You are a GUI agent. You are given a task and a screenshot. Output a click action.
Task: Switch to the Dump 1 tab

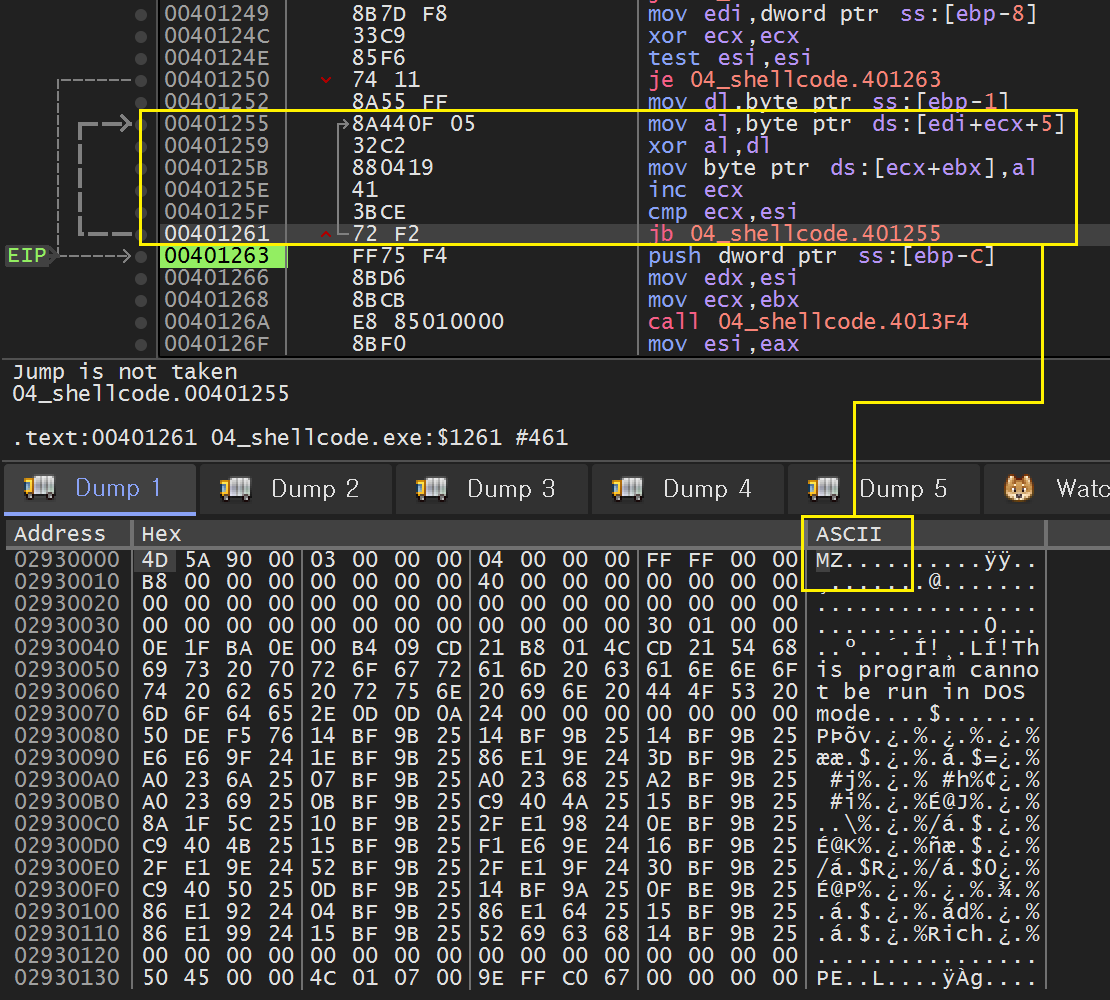[100, 488]
